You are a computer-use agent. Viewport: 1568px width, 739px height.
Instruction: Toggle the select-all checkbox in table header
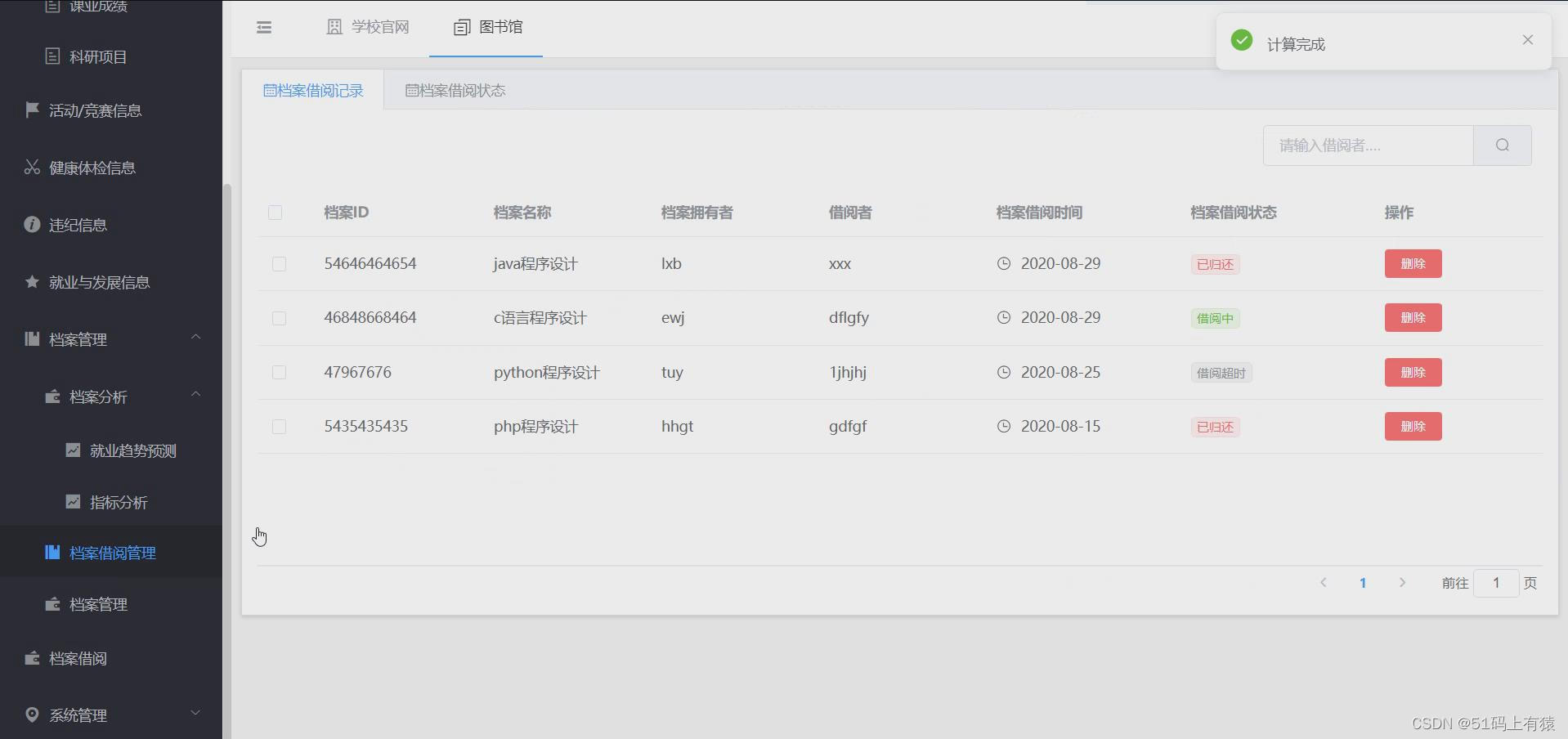coord(275,213)
